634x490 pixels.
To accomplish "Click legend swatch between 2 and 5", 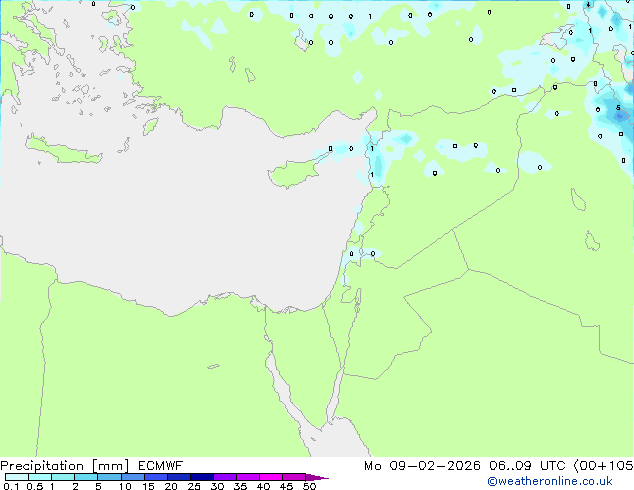I will point(86,477).
